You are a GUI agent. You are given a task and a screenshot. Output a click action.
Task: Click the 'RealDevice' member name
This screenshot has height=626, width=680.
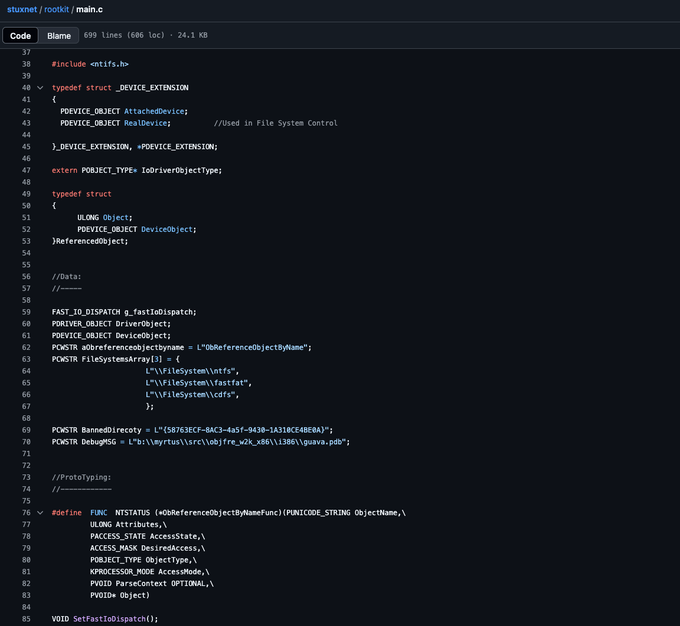tap(146, 123)
